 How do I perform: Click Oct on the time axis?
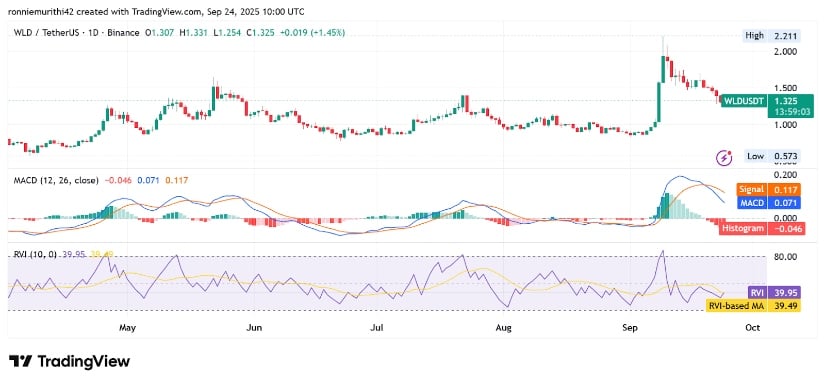[753, 328]
